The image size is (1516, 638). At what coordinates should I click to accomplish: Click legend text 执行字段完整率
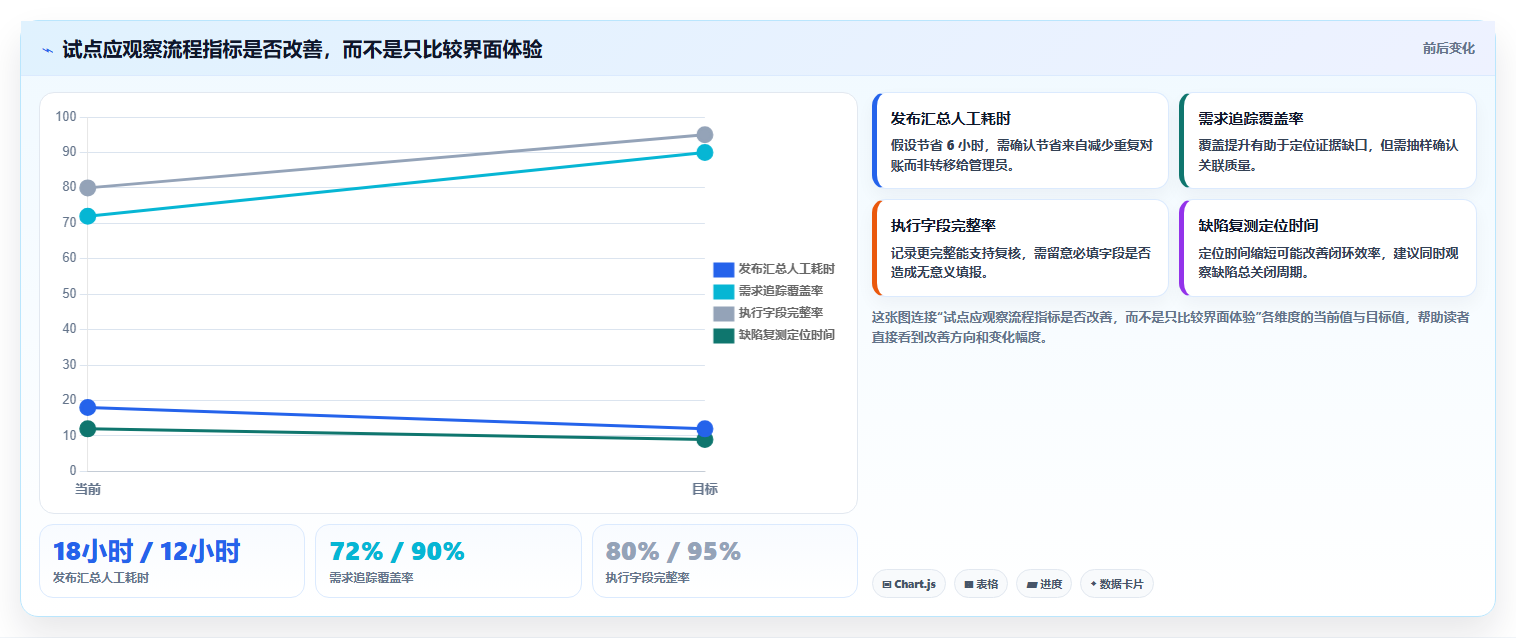[x=781, y=313]
